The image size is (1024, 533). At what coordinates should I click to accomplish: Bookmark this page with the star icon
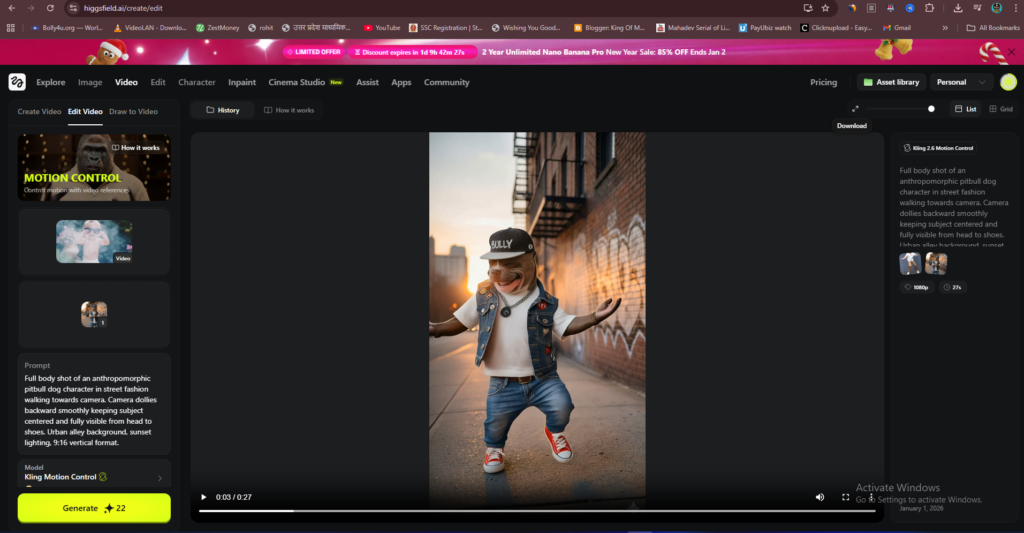[x=825, y=7]
